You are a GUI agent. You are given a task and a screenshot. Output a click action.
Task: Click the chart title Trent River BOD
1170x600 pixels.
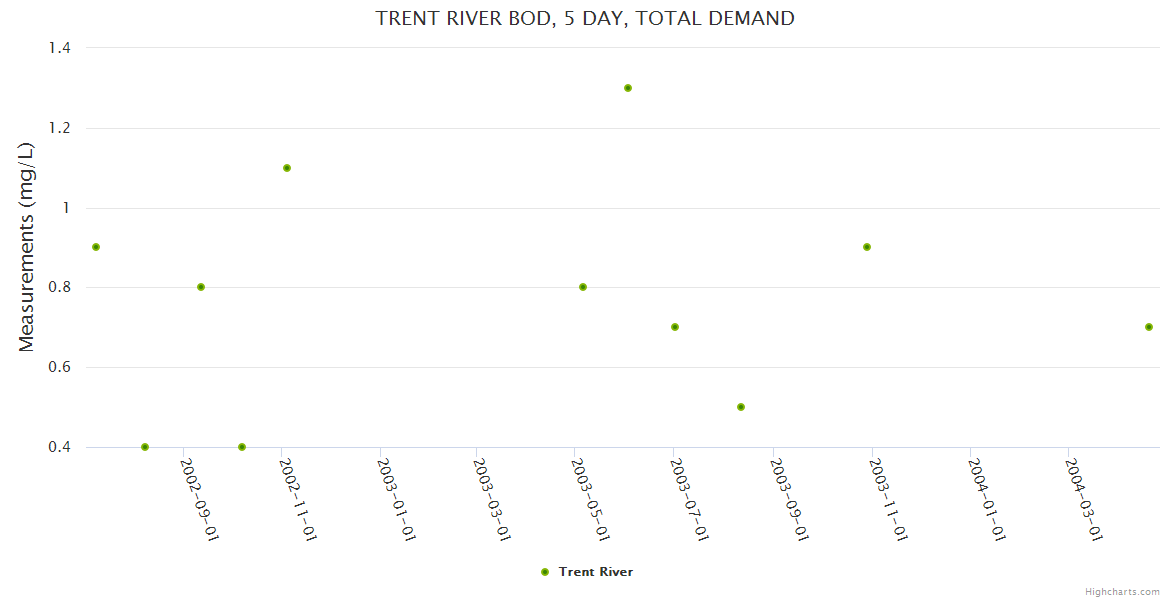tap(585, 18)
